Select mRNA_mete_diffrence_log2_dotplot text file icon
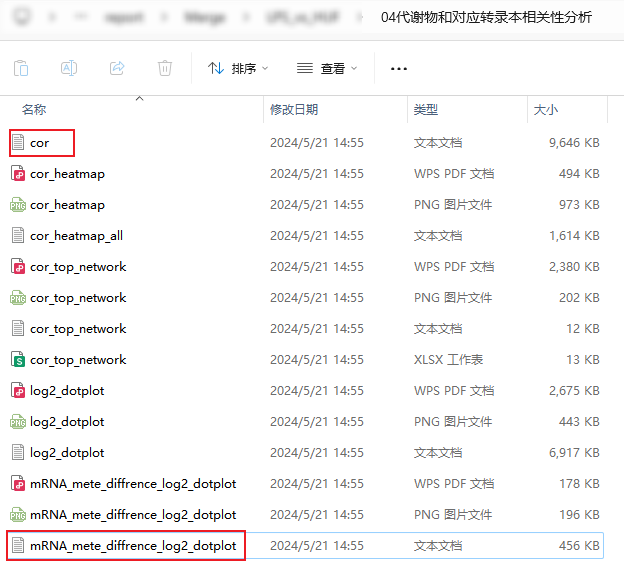This screenshot has width=624, height=574. coord(18,546)
